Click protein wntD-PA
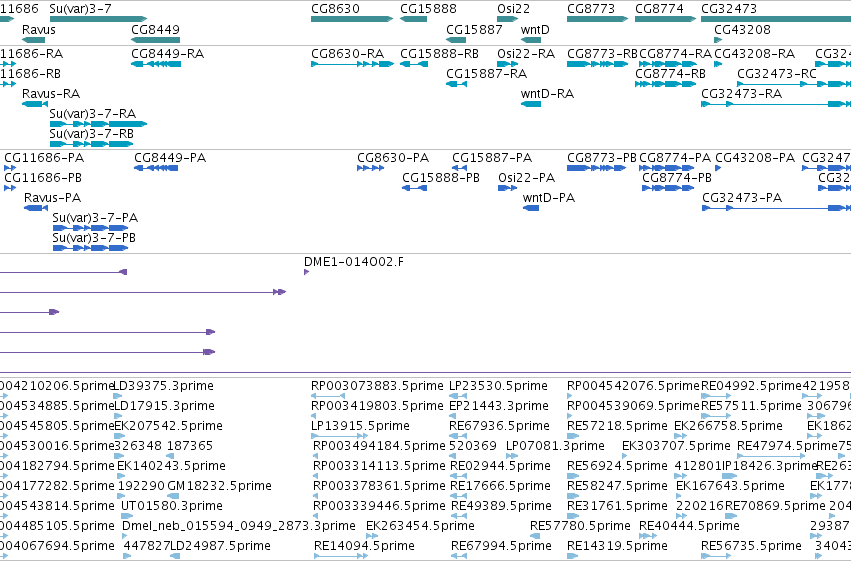Image resolution: width=851 pixels, height=561 pixels. click(549, 198)
